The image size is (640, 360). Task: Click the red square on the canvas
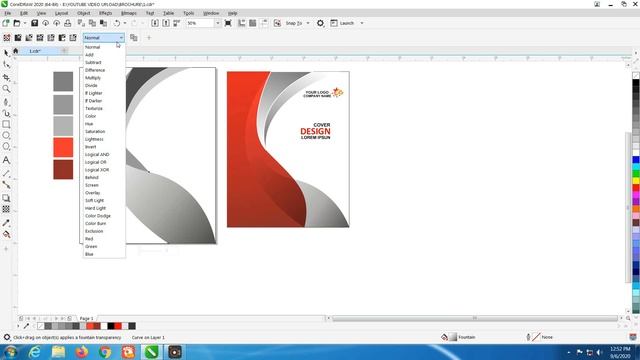63,147
